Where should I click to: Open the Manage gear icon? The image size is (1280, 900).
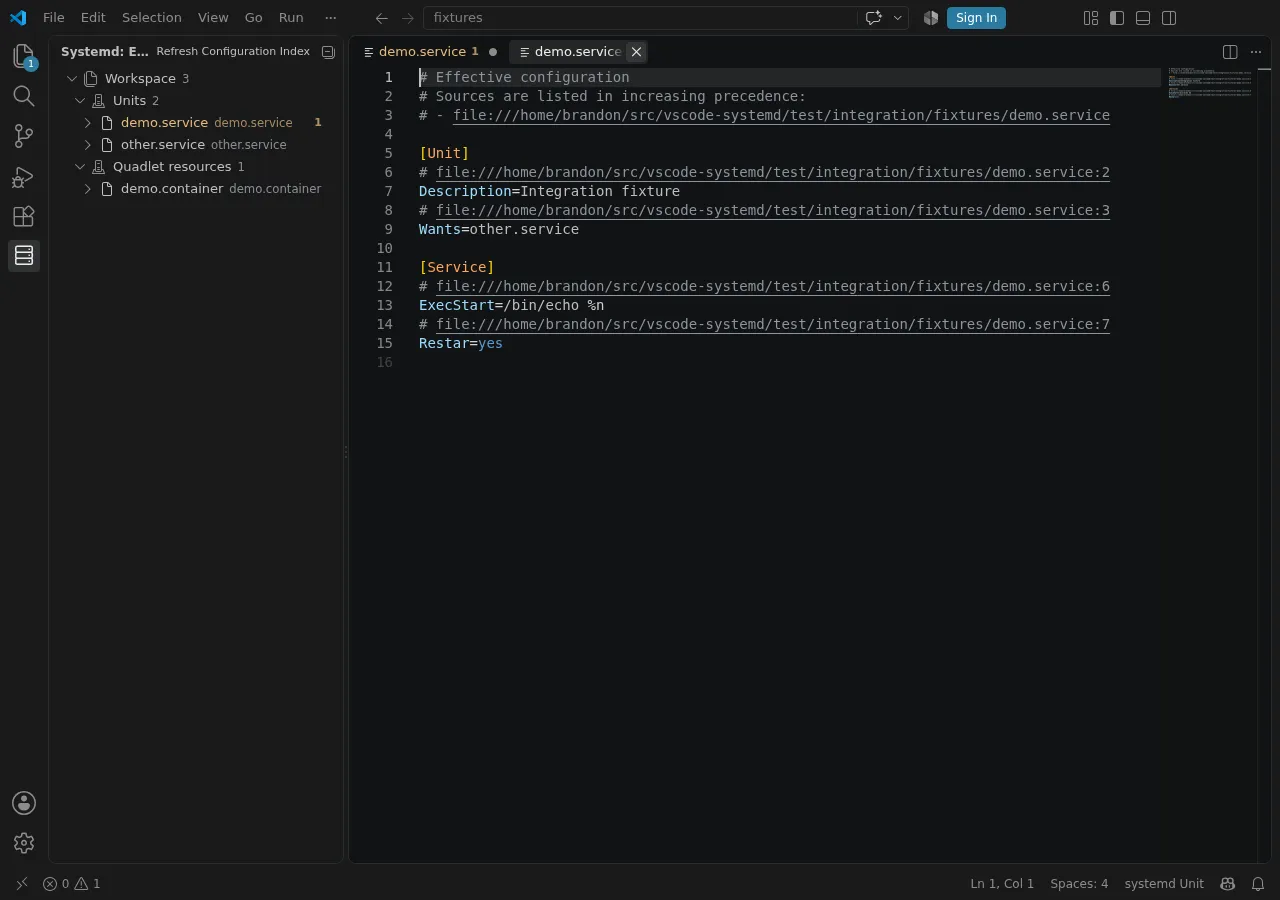(24, 843)
